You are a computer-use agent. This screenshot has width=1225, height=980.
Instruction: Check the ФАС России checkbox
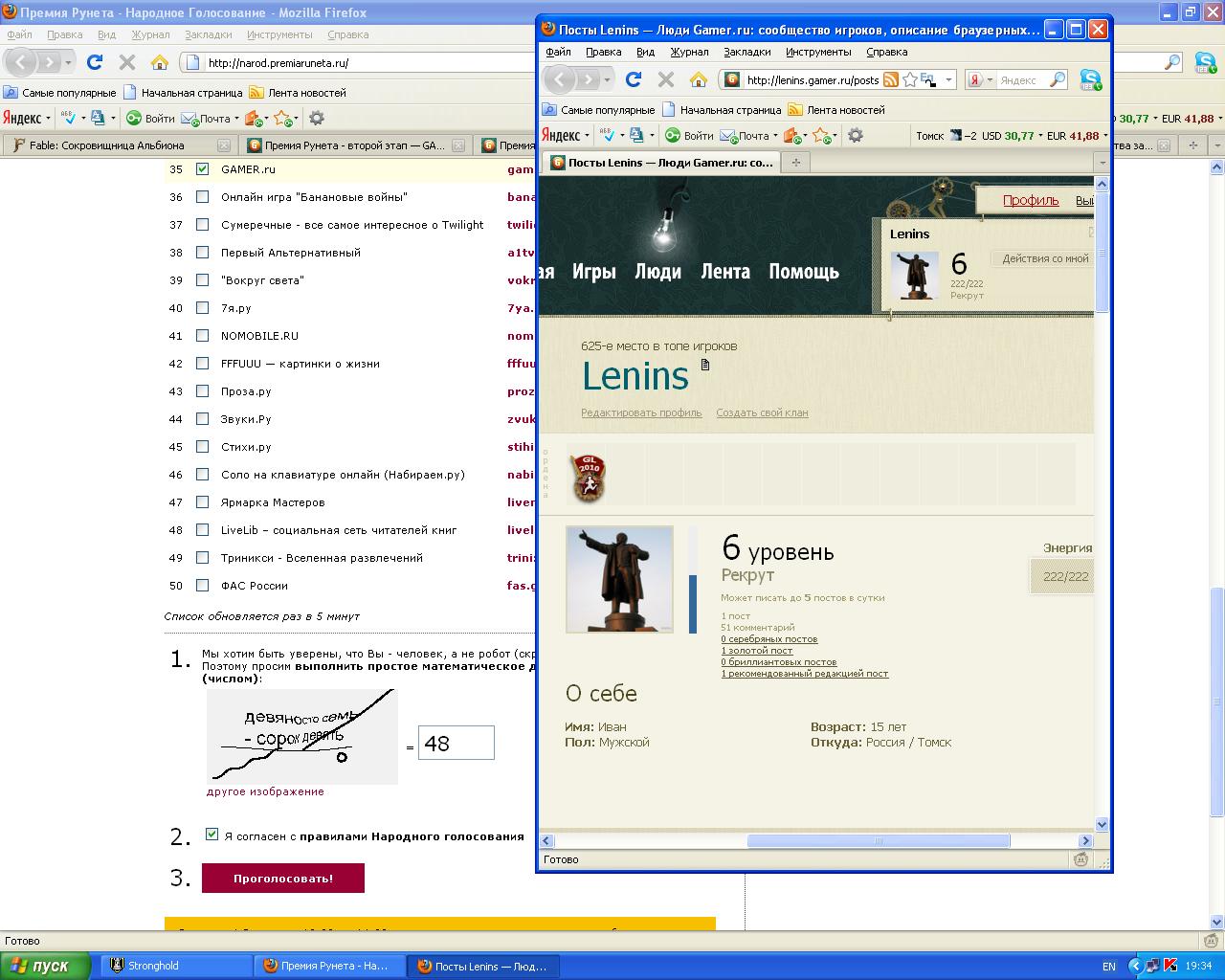coord(202,586)
